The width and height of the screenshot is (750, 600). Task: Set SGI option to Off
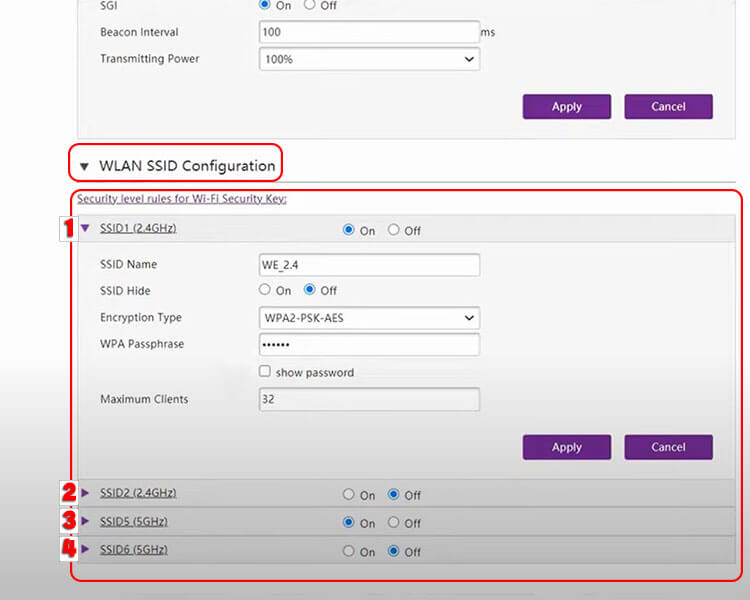309,5
